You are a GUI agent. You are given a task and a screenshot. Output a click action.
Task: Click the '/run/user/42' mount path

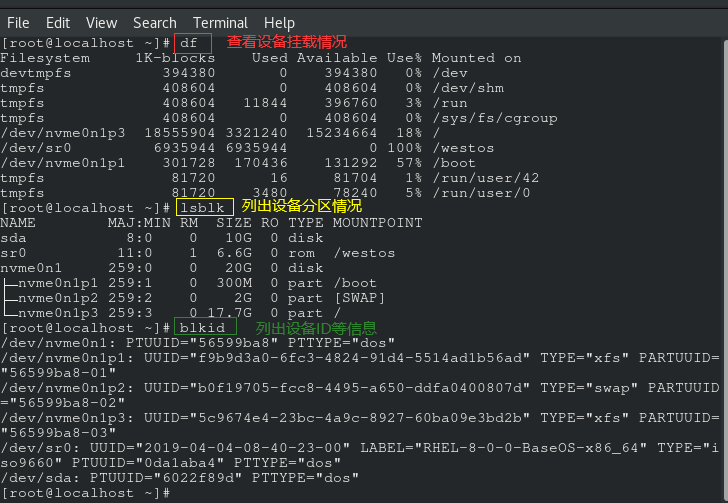(x=486, y=178)
